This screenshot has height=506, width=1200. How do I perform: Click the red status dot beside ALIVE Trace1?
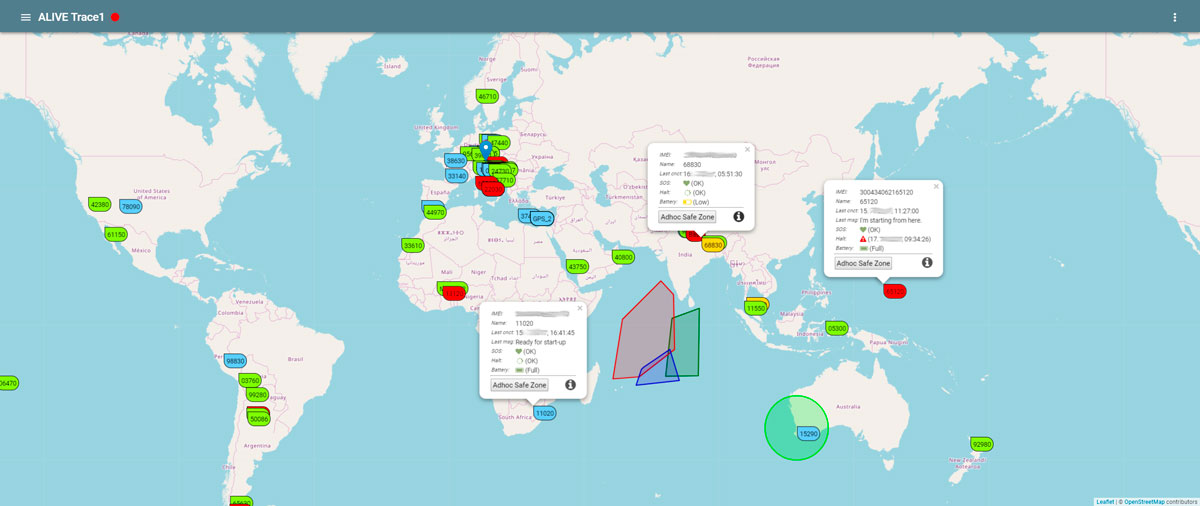(x=116, y=17)
